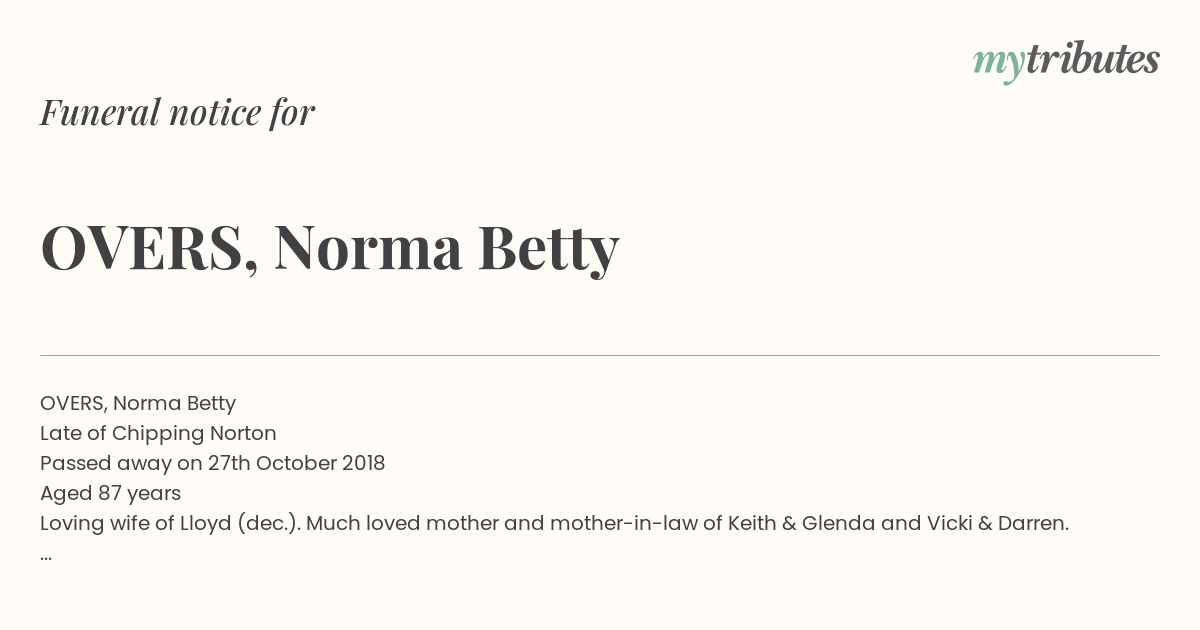Select the "Funeral notice for" italic heading

[x=177, y=112]
